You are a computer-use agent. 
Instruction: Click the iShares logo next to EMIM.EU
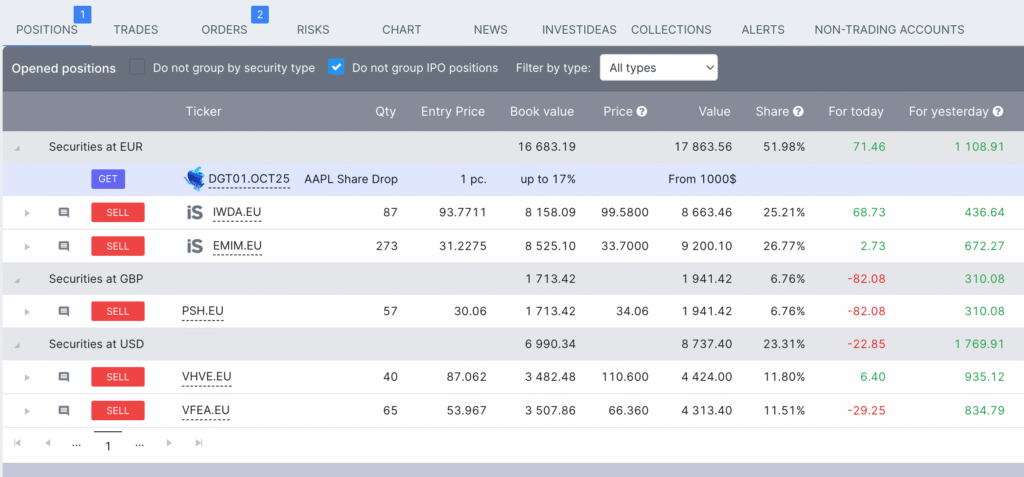[195, 246]
